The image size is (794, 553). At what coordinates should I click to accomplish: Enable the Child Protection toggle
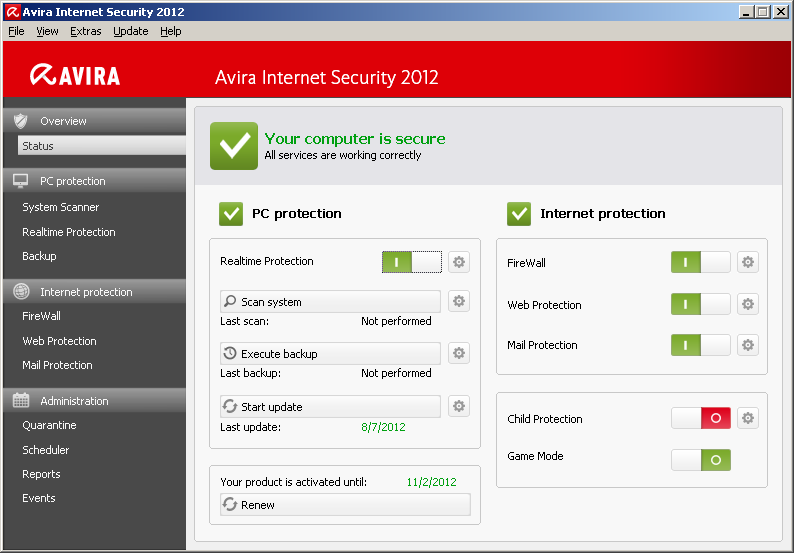pyautogui.click(x=700, y=418)
